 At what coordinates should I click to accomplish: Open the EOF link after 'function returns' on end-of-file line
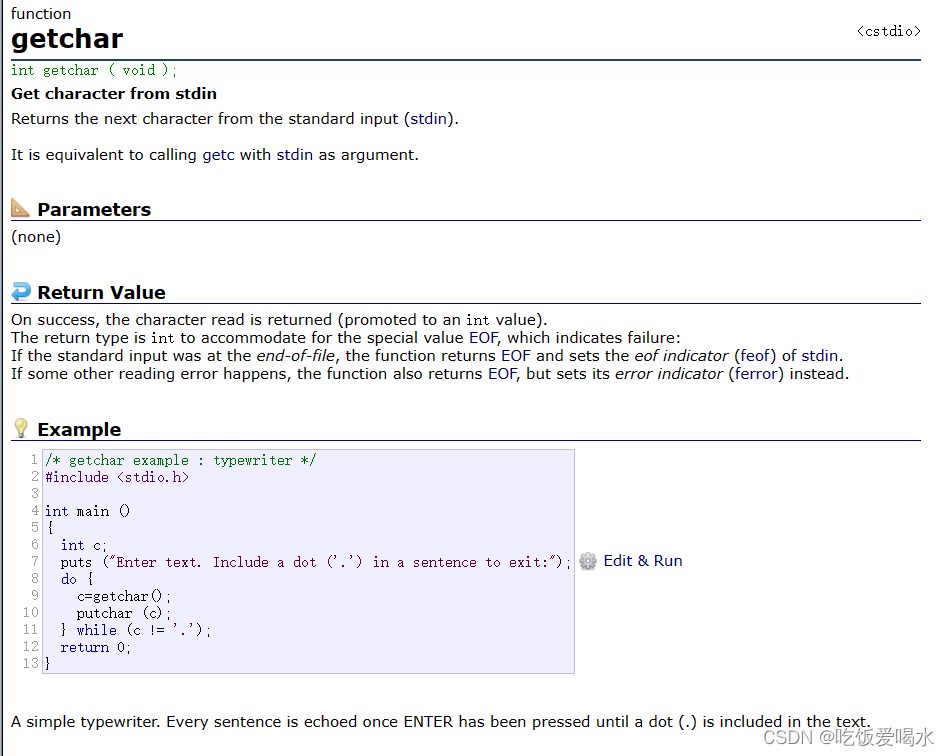(516, 356)
